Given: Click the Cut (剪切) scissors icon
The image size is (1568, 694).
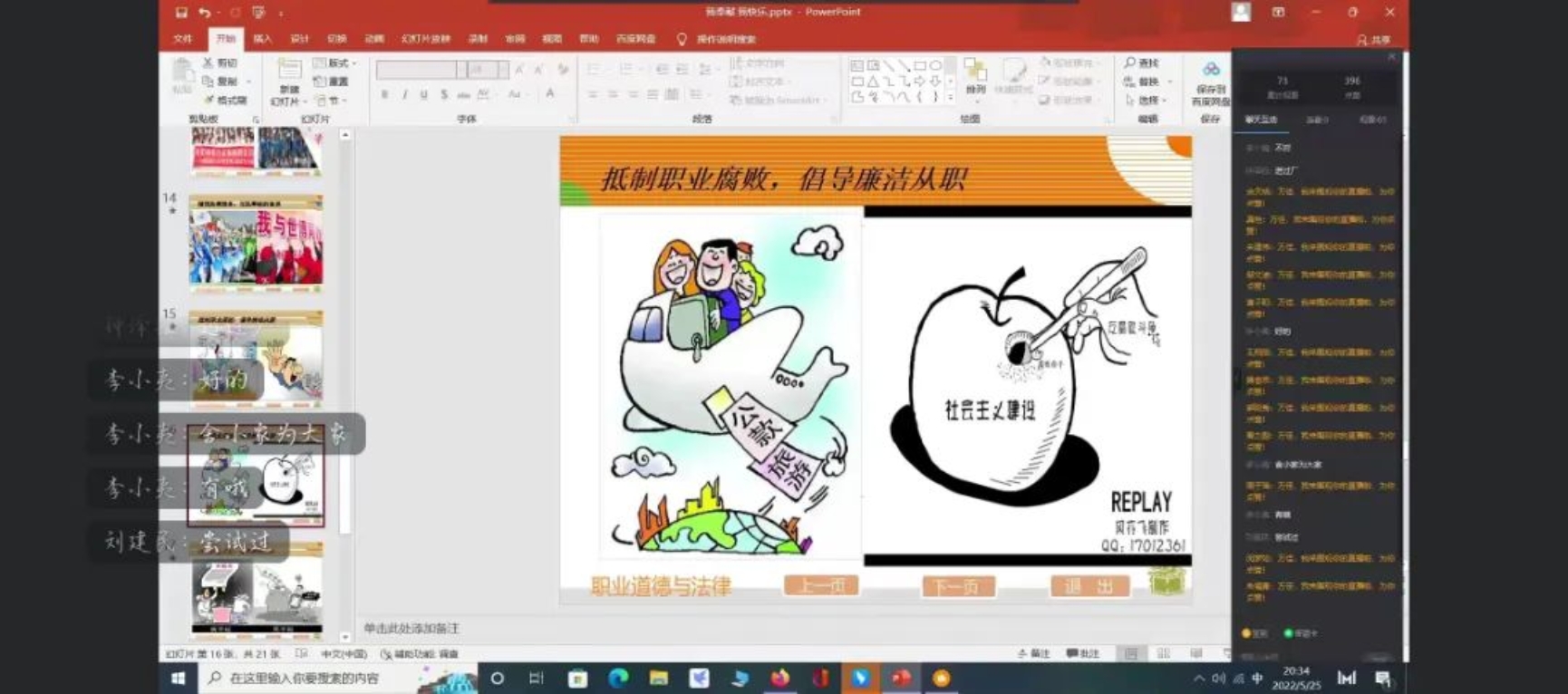Looking at the screenshot, I should pyautogui.click(x=208, y=63).
